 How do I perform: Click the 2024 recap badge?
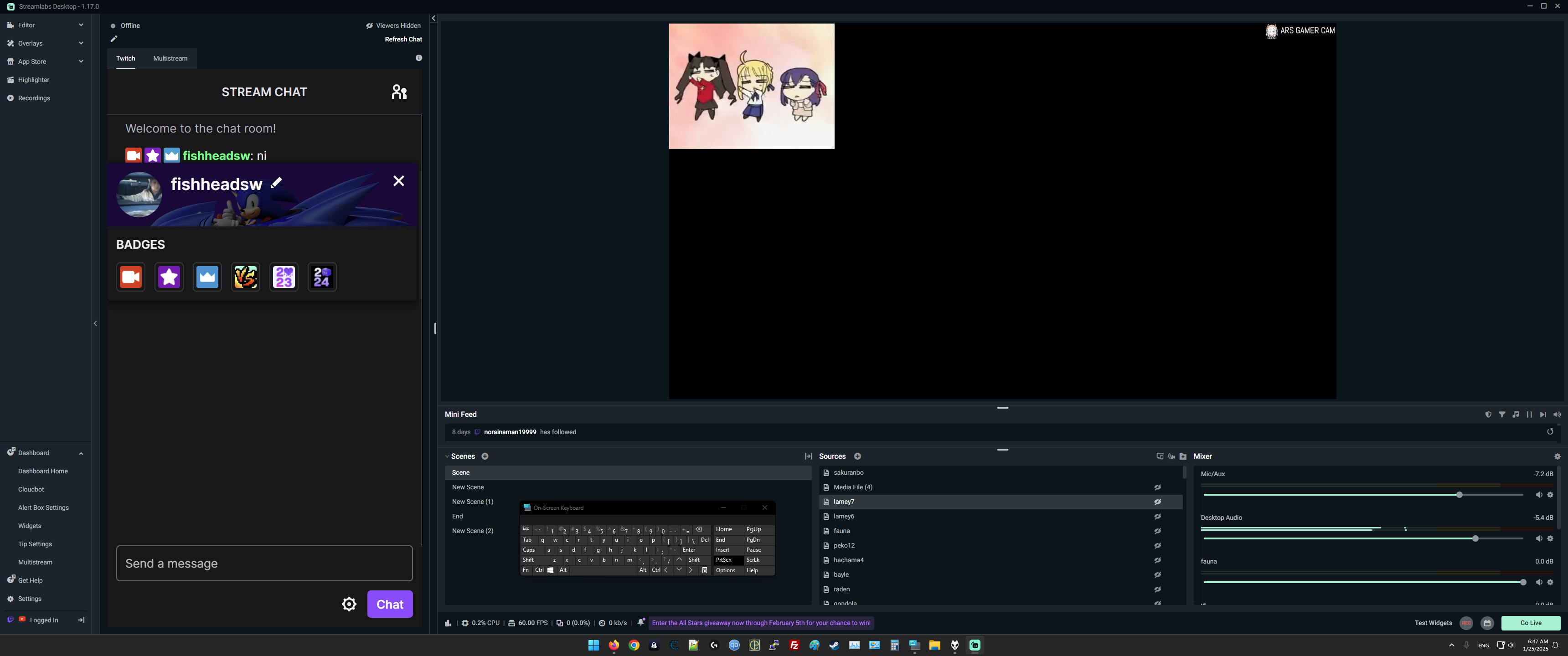pos(322,277)
